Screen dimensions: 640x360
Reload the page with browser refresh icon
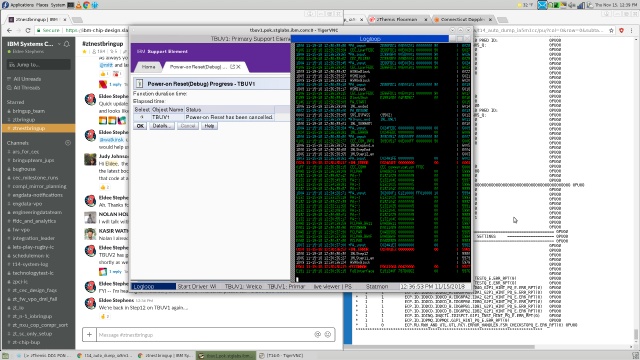coord(28,30)
